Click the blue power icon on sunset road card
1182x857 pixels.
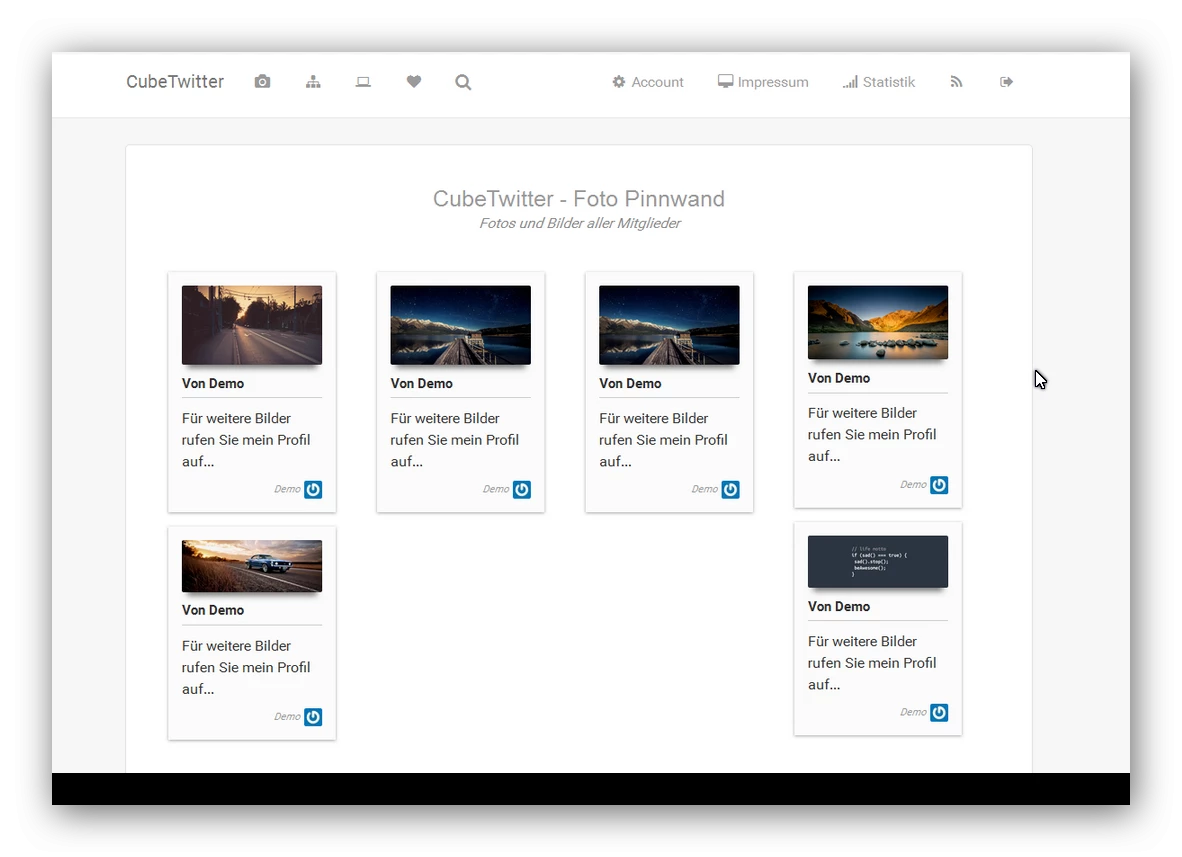click(x=313, y=489)
